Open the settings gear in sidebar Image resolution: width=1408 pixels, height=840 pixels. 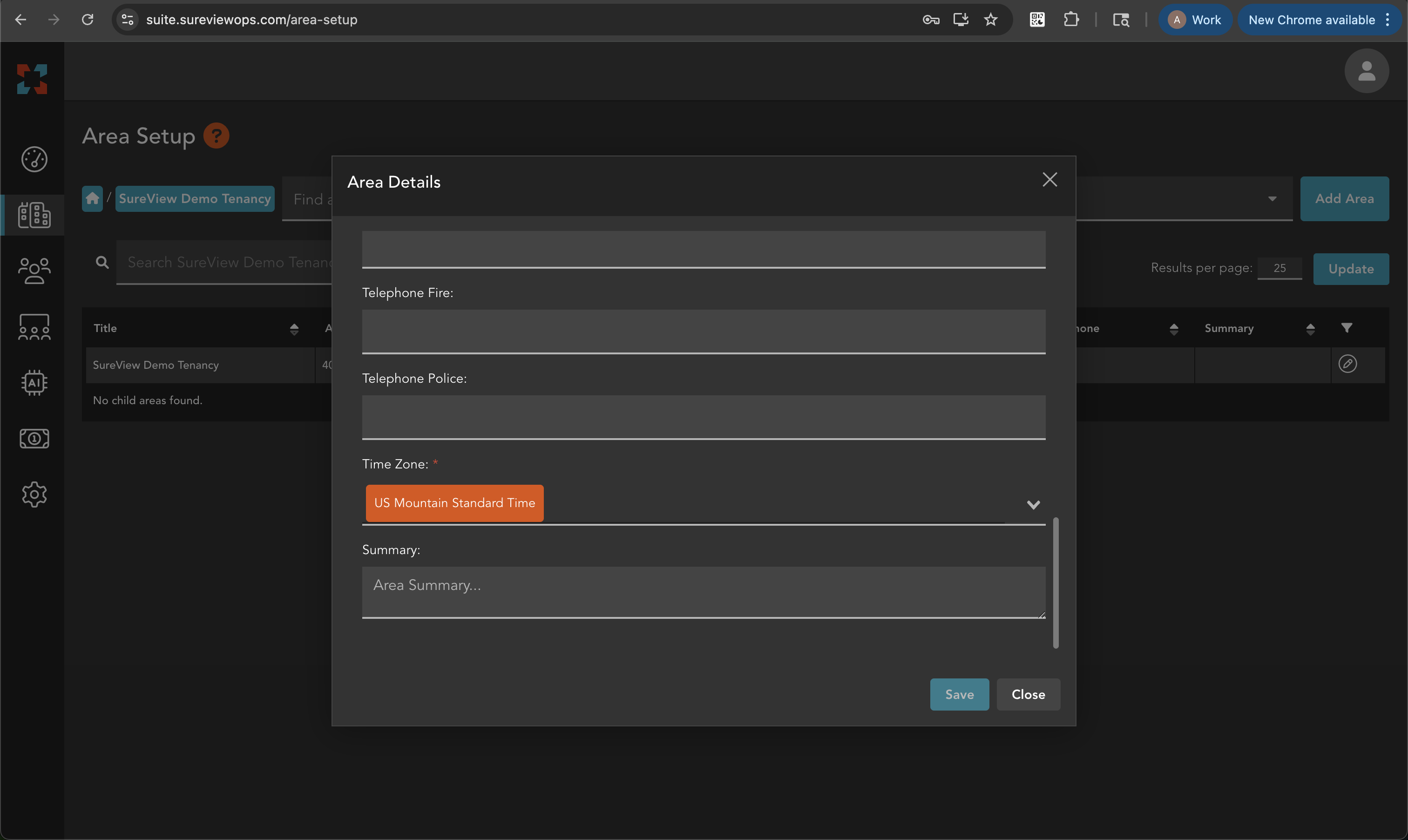(x=34, y=494)
